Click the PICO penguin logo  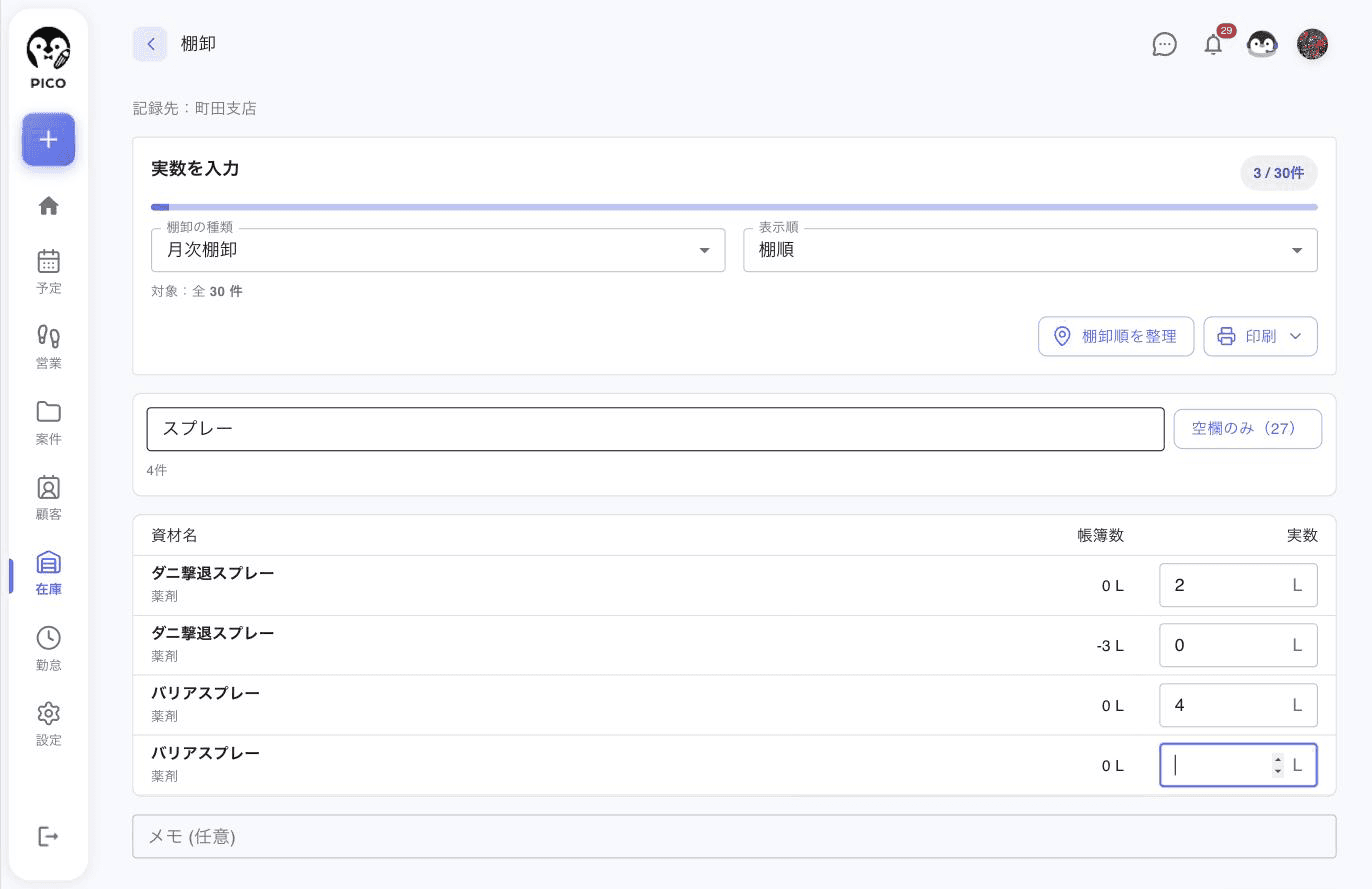click(x=48, y=58)
